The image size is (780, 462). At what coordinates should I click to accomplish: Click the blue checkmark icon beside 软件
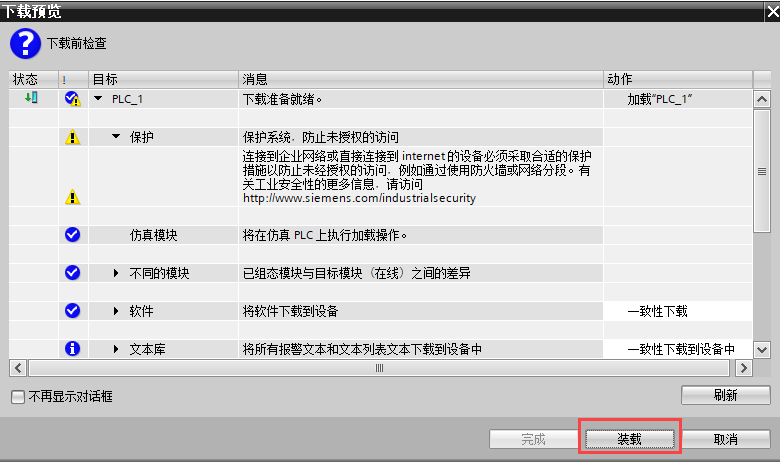tap(72, 311)
